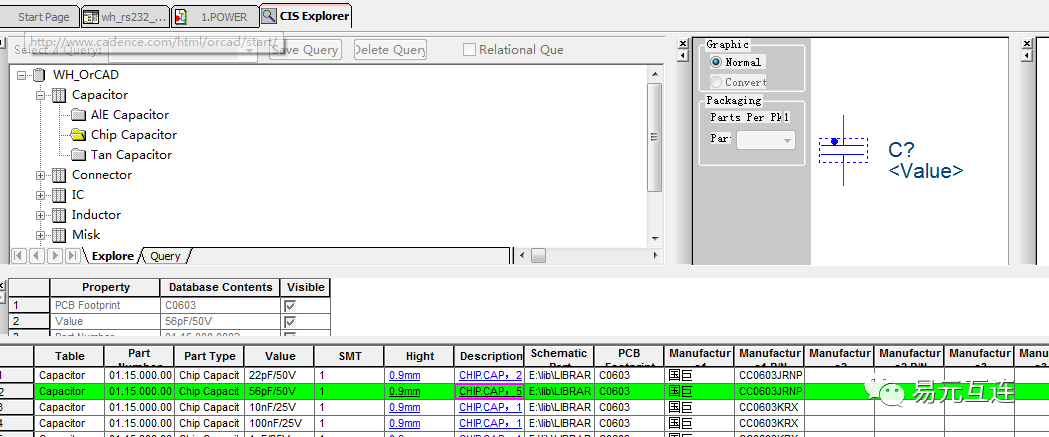Screen dimensions: 1049x437
Task: Select the 100nF/25V value cell
Action: click(279, 424)
